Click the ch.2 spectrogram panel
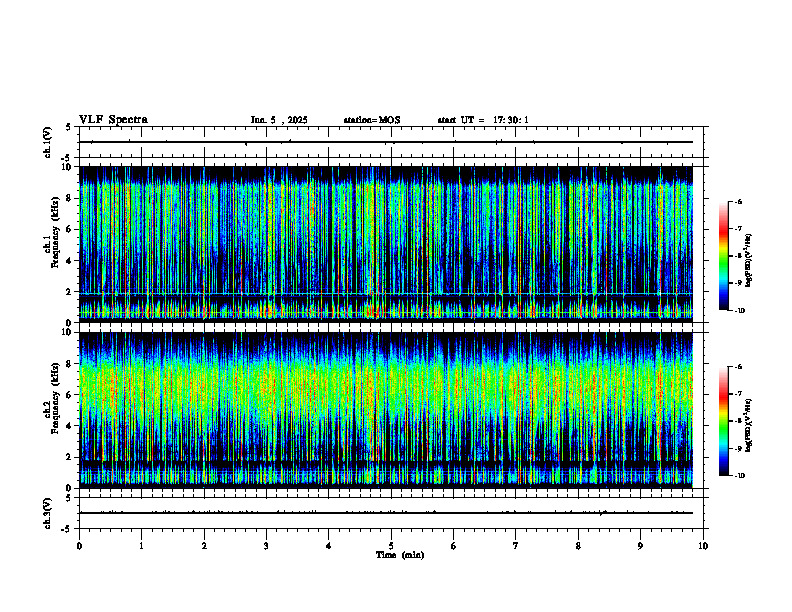The image size is (792, 612). coord(386,410)
